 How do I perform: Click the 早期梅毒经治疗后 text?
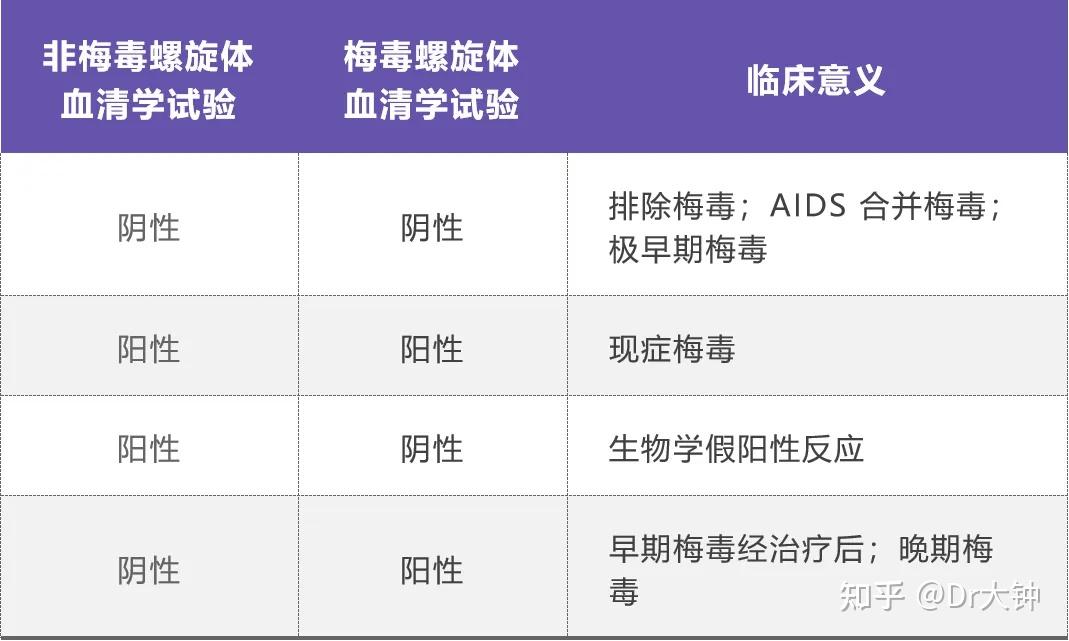(x=736, y=549)
